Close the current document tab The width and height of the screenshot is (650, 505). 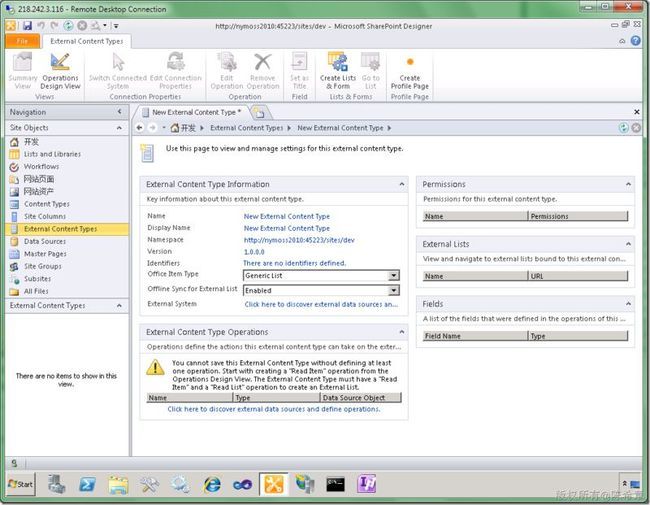tap(636, 112)
